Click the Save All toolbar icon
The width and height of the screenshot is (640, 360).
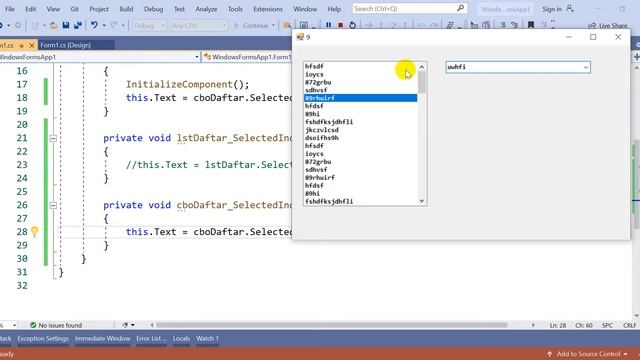78,25
